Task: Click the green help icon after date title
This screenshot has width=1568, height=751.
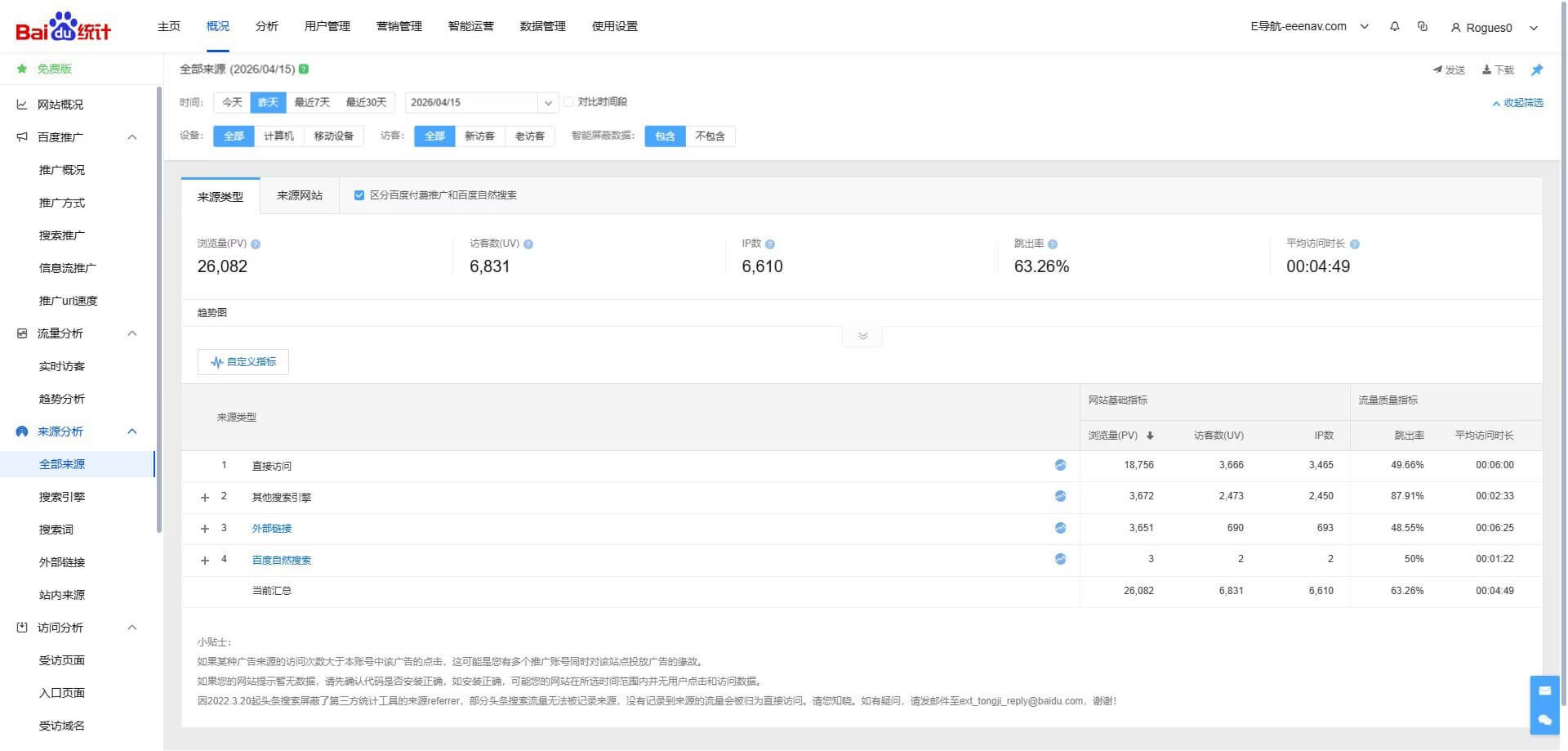Action: pyautogui.click(x=304, y=69)
